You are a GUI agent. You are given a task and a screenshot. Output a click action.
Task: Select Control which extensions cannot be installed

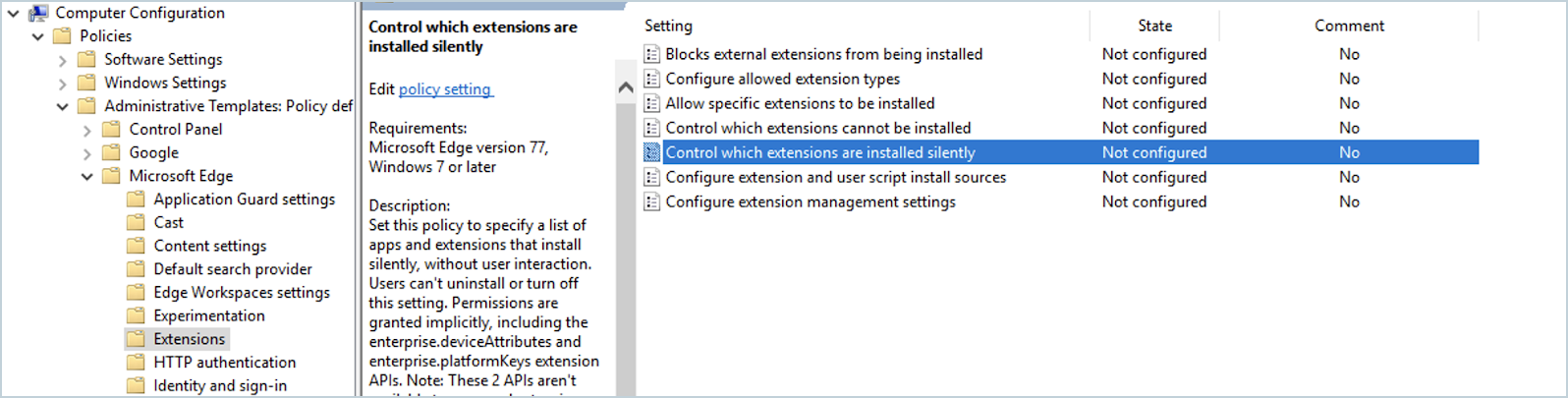click(x=817, y=128)
